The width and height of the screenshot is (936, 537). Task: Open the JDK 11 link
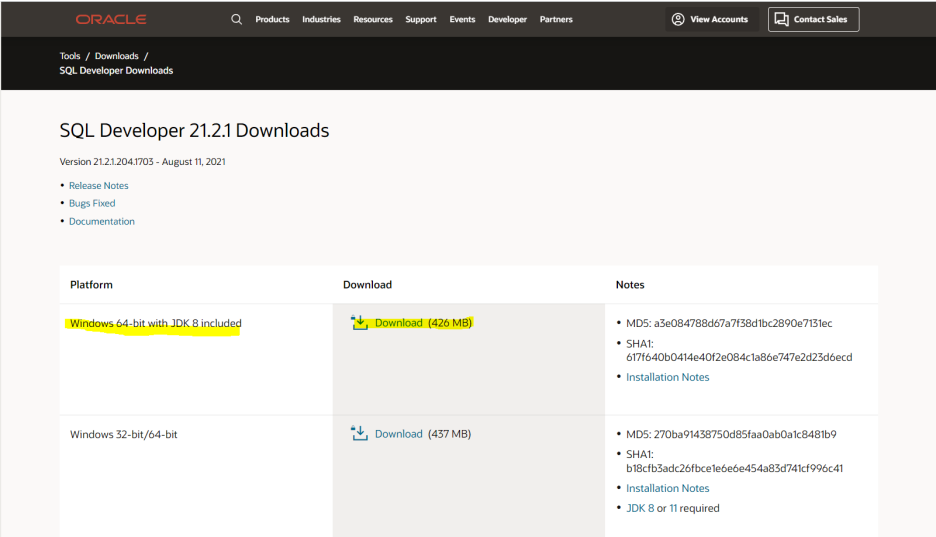click(673, 508)
